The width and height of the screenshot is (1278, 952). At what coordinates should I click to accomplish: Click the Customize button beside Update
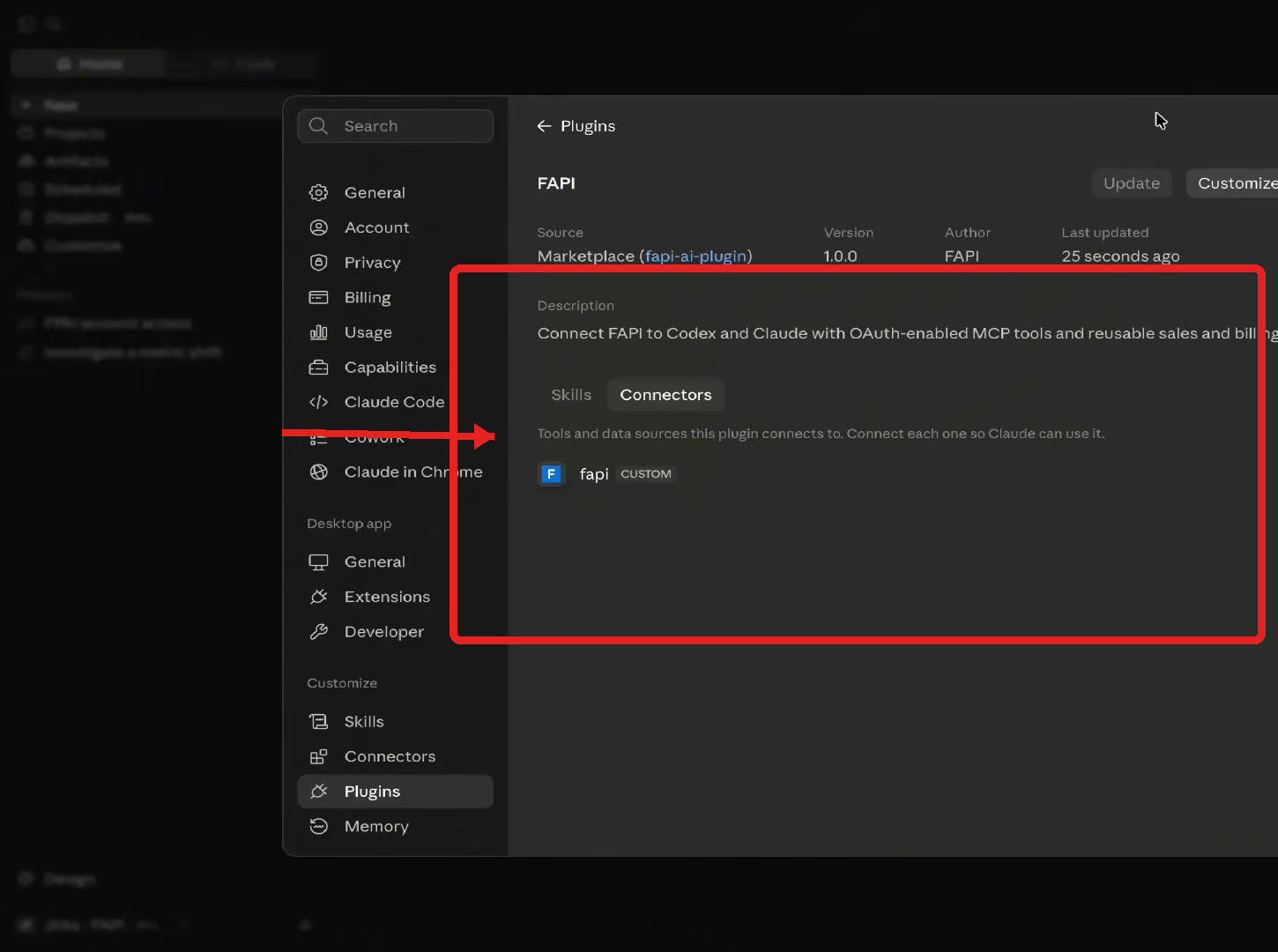[x=1234, y=183]
